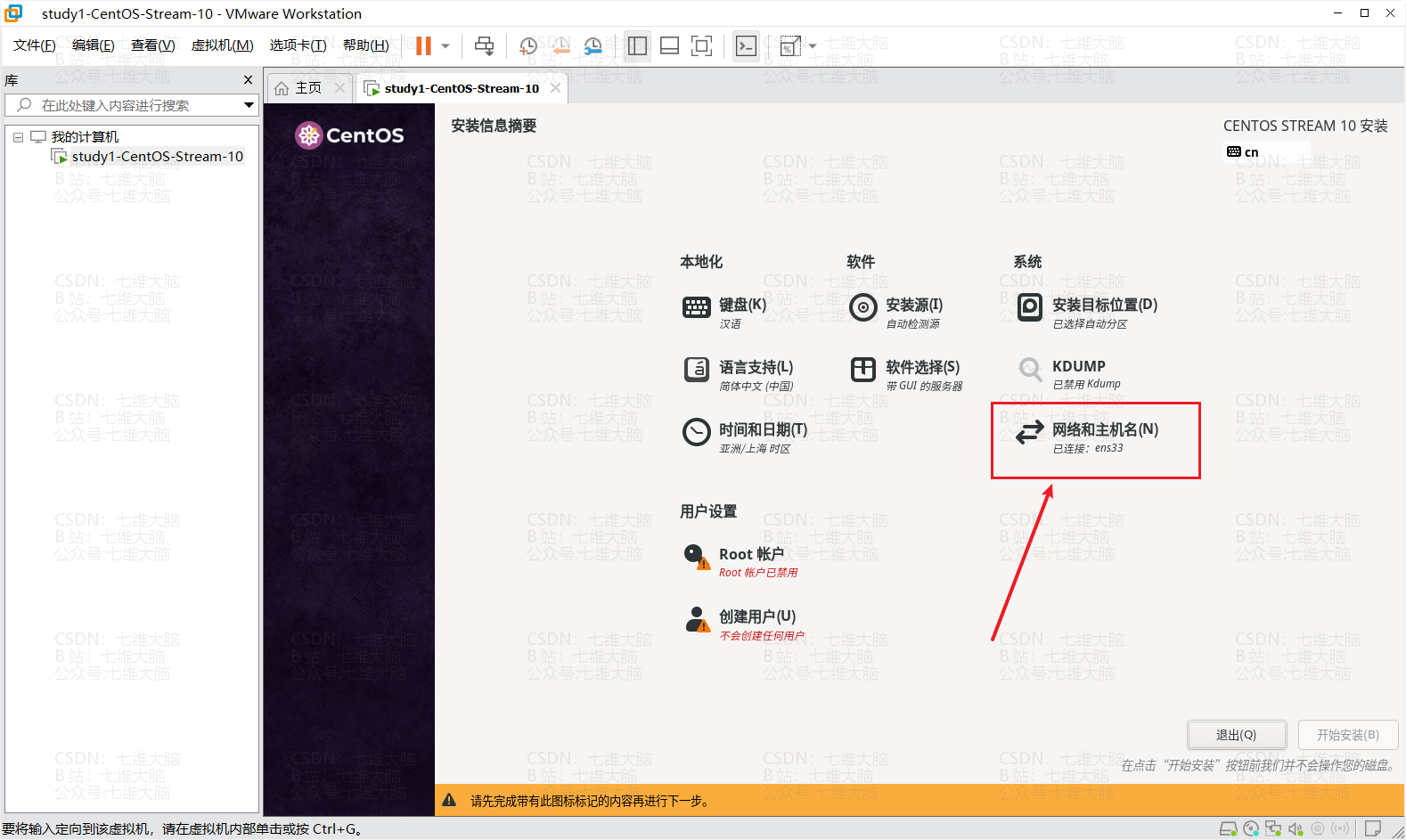Click the 开始安装(B) button

(x=1348, y=735)
